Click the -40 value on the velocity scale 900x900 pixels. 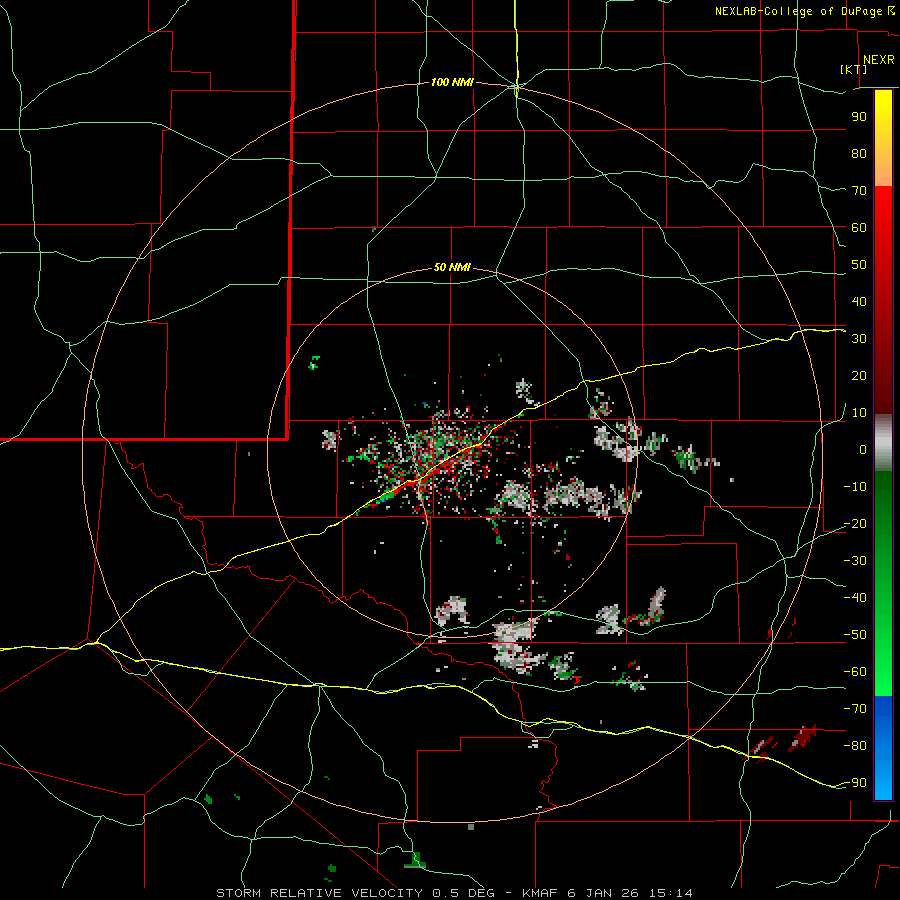point(855,598)
